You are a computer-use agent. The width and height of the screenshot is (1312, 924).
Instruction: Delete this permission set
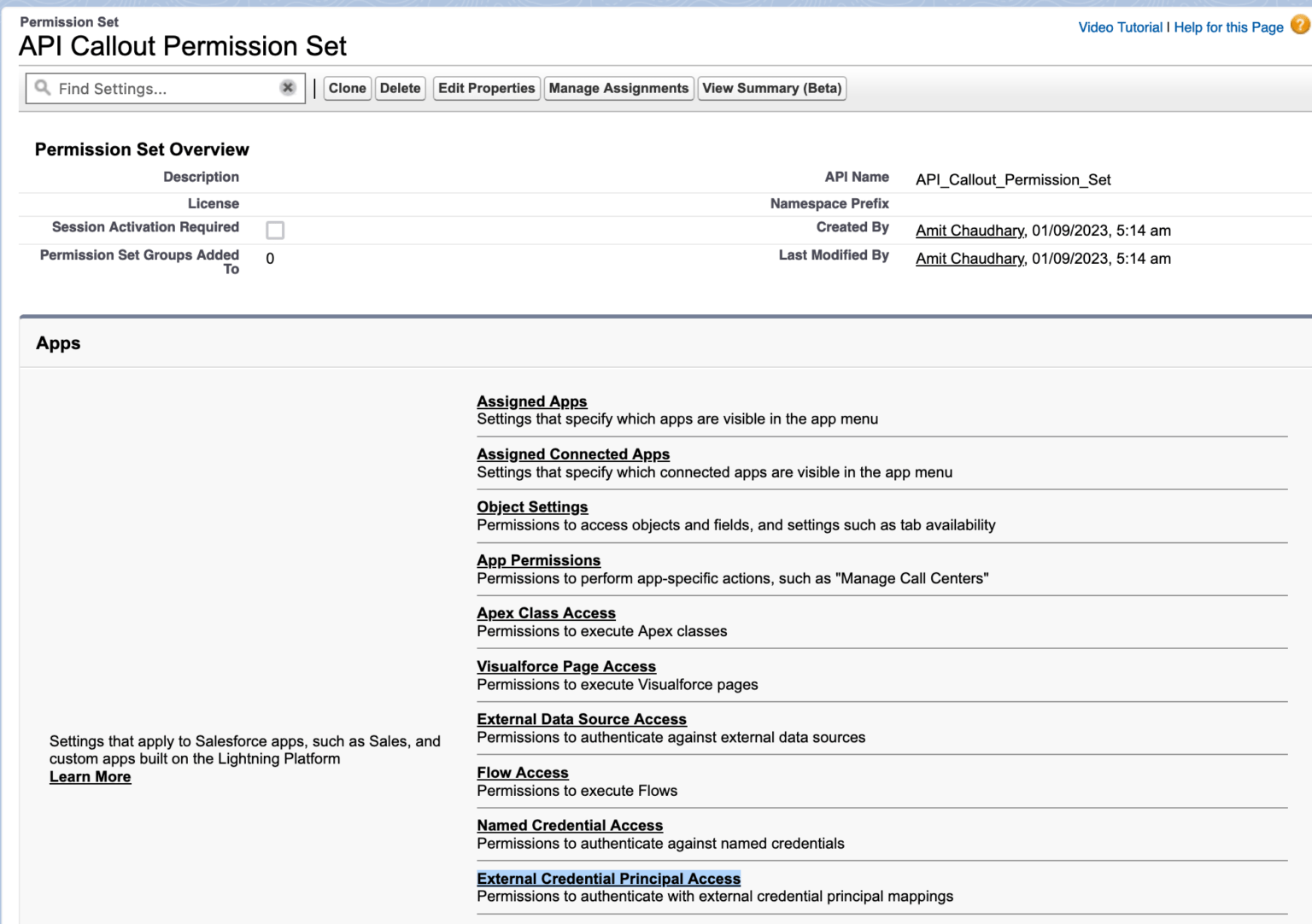coord(400,88)
